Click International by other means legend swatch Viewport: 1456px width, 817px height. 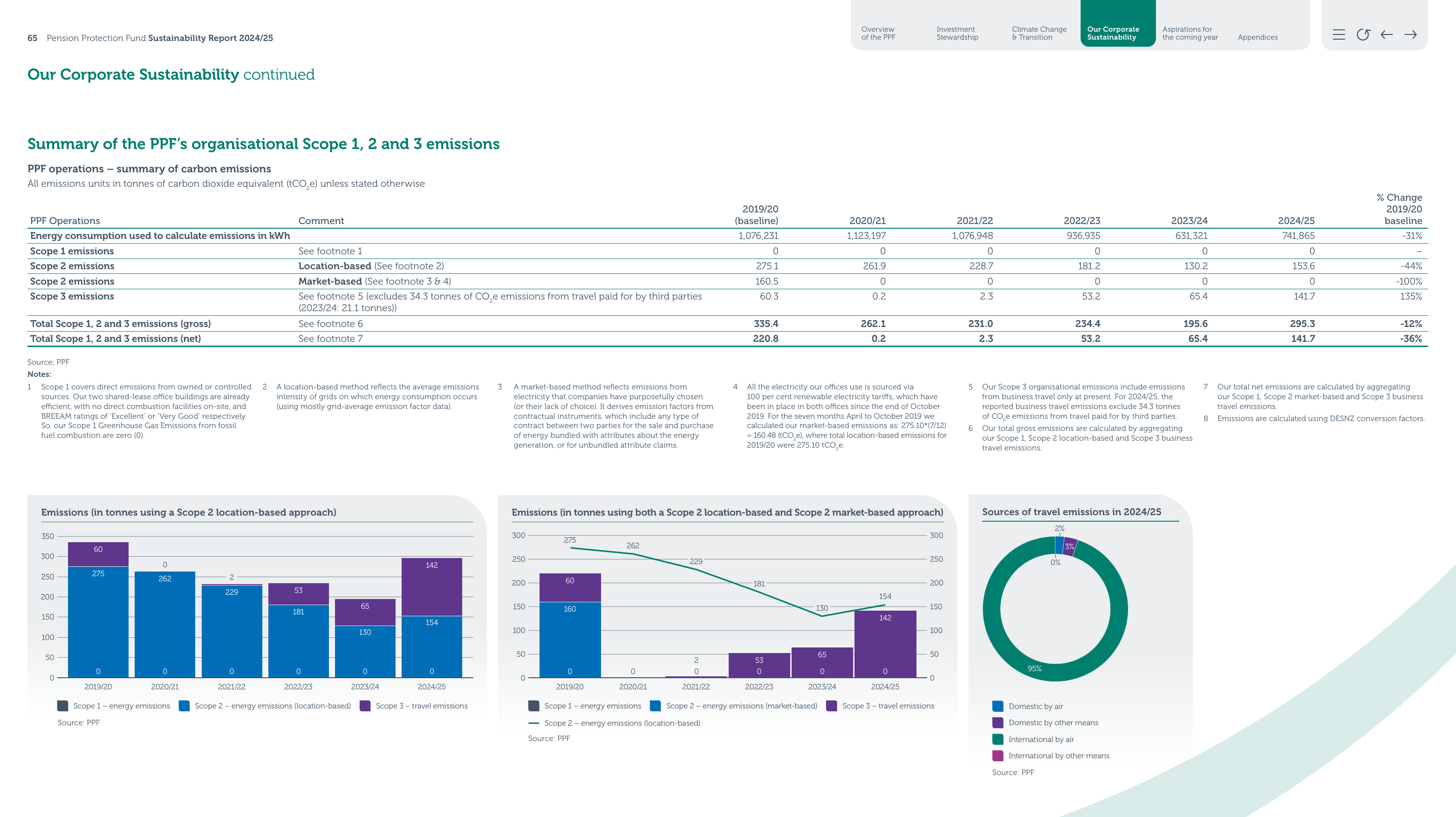point(998,756)
